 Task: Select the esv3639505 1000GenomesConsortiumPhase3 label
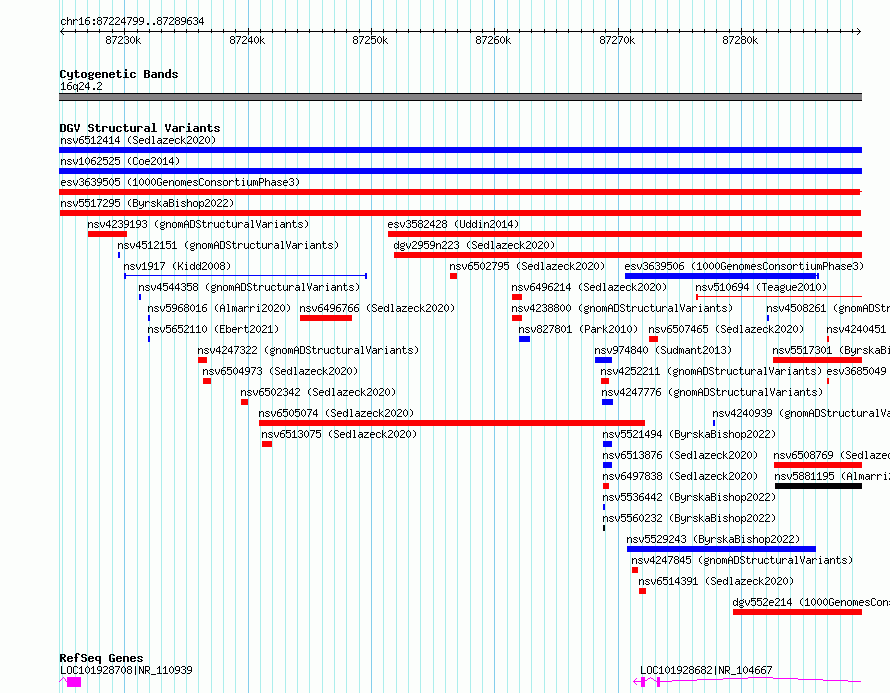click(180, 182)
